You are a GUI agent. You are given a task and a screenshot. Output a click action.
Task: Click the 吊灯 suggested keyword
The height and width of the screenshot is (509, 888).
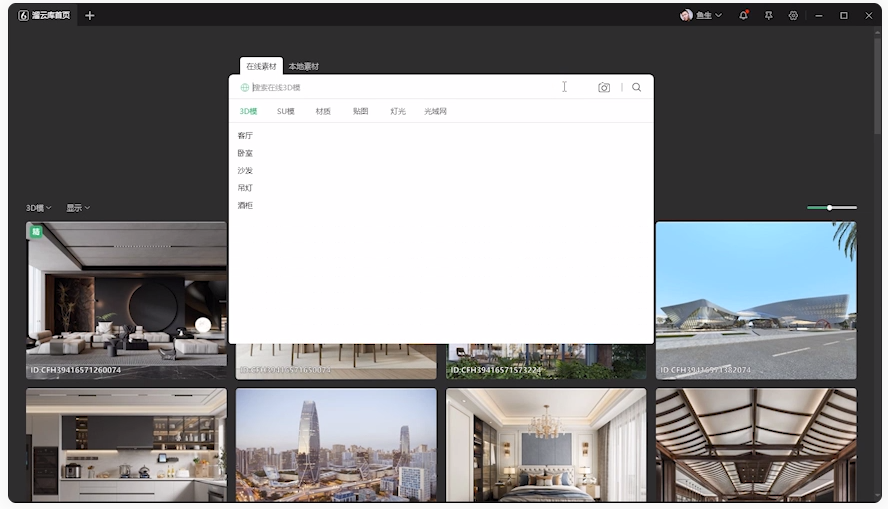pyautogui.click(x=246, y=188)
